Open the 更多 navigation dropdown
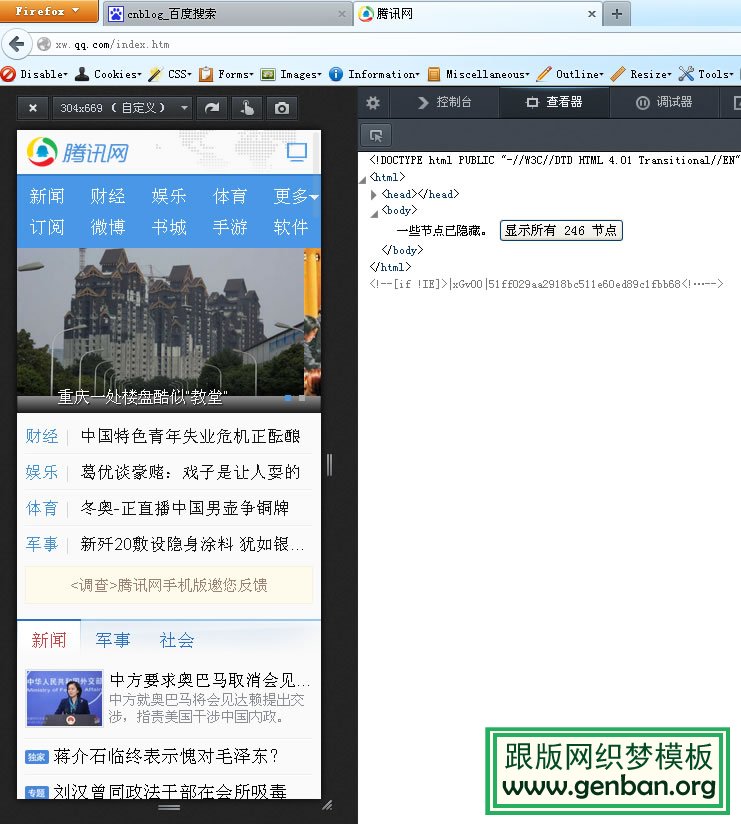The image size is (741, 824). point(296,196)
